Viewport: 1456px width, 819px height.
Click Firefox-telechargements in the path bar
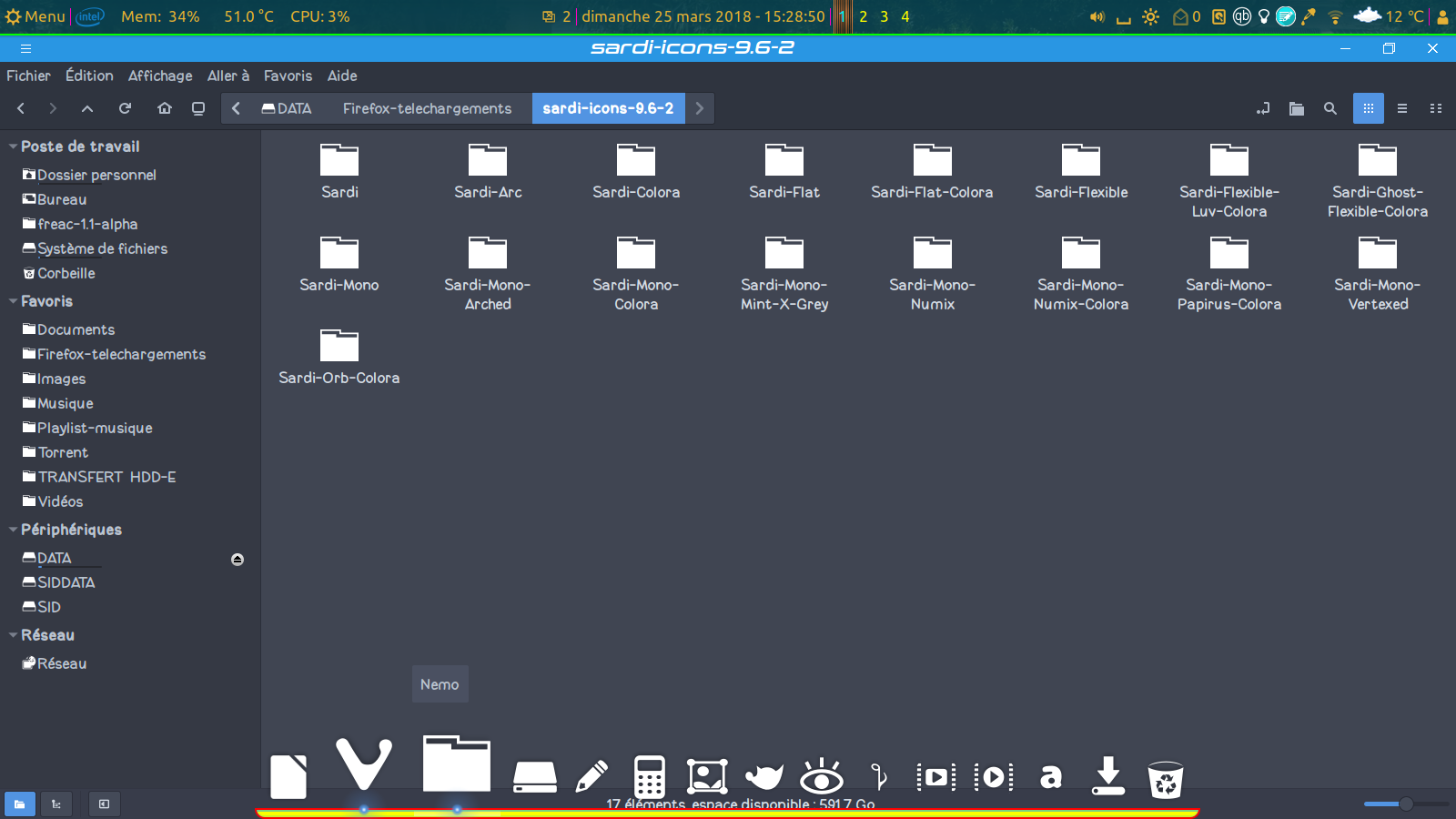point(427,108)
